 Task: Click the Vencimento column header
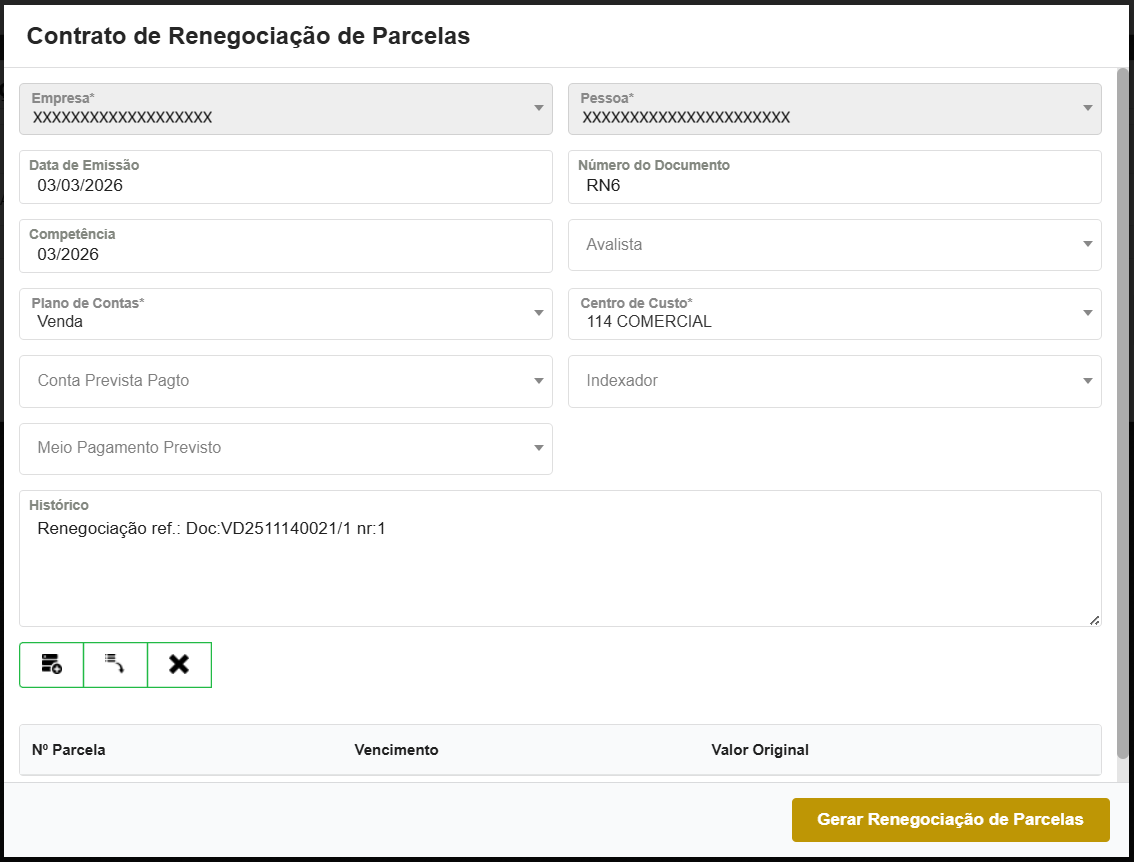[x=396, y=750]
